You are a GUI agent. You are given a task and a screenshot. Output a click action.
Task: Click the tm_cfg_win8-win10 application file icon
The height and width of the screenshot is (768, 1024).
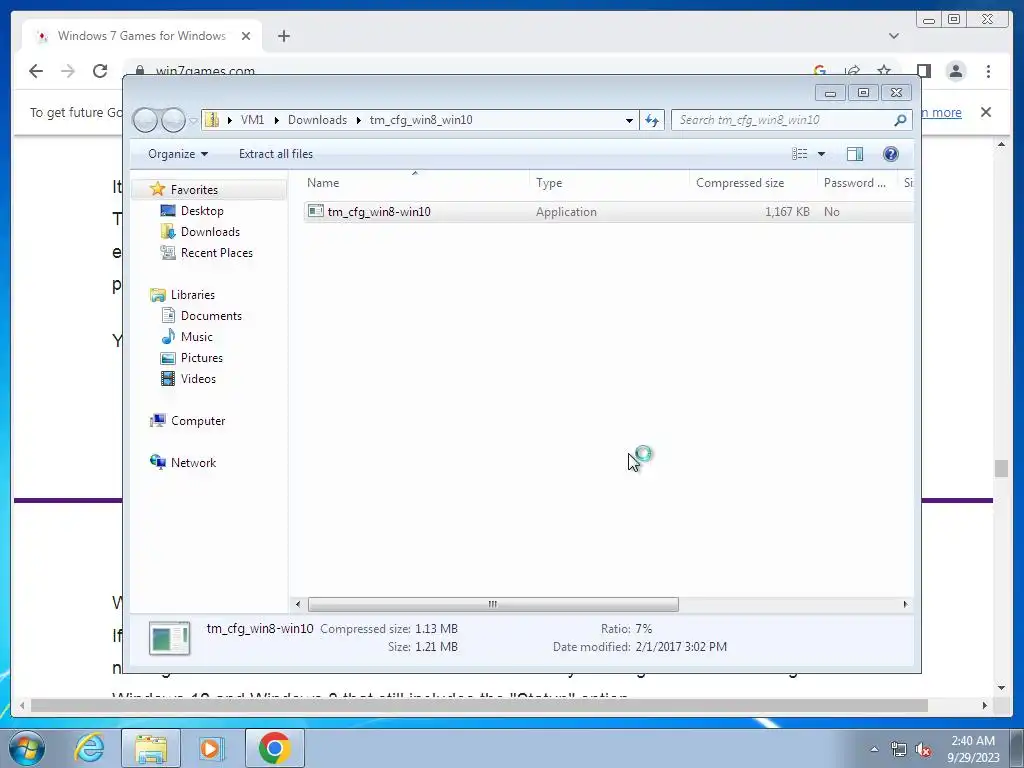(x=315, y=211)
